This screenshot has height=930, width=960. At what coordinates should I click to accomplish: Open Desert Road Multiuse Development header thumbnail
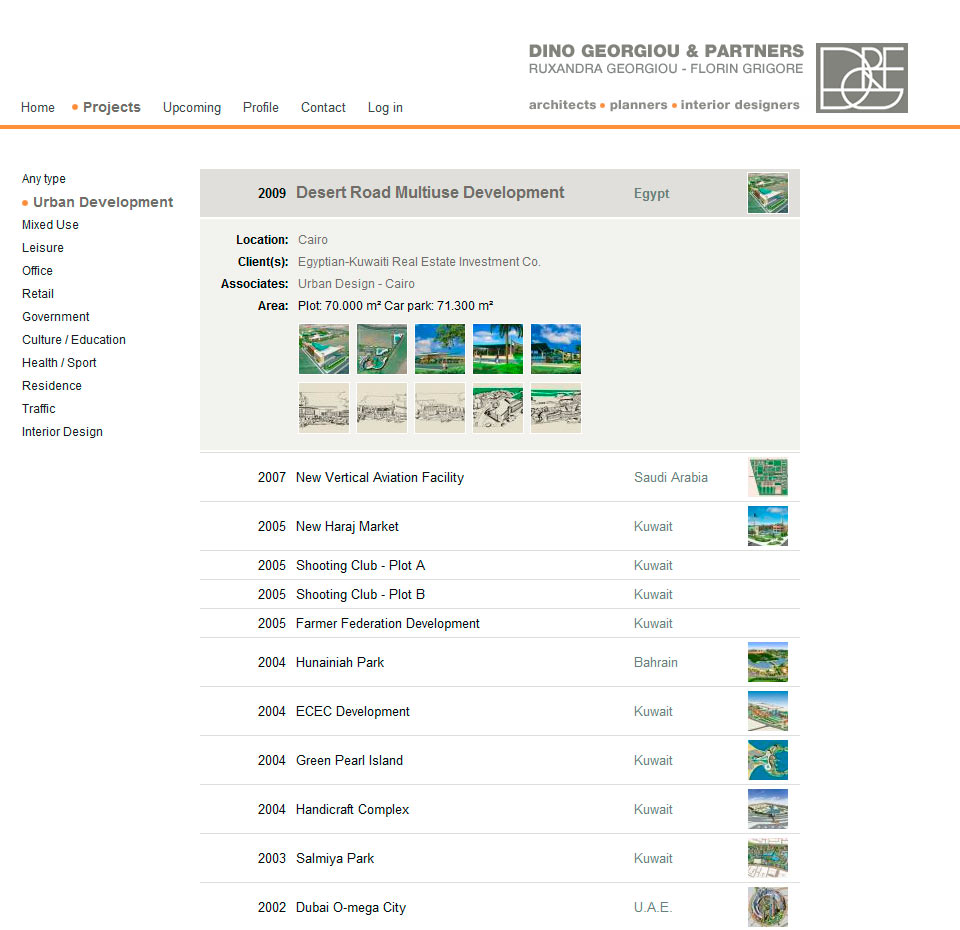(767, 193)
